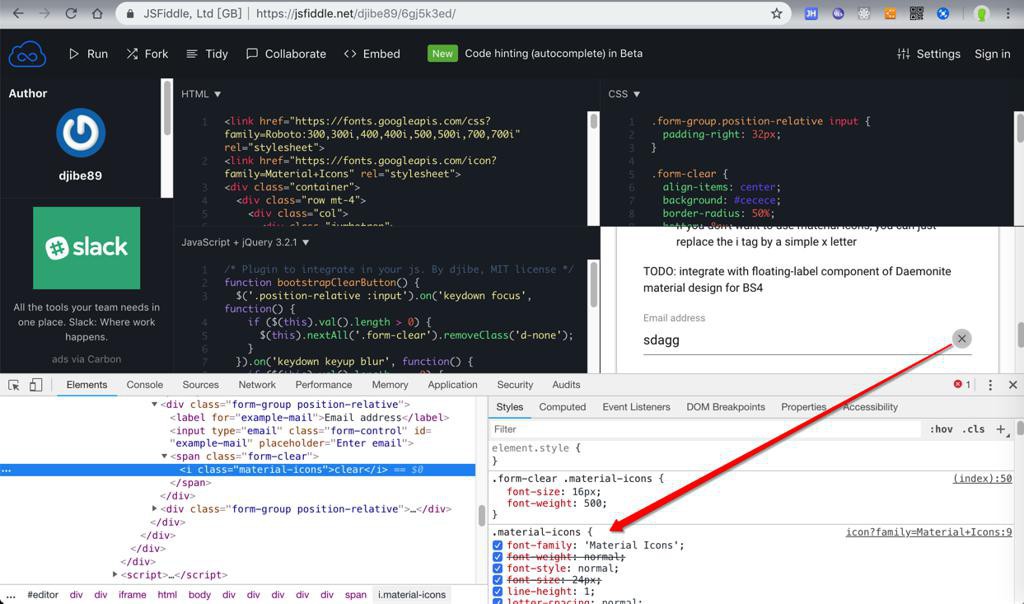
Task: Open the Audits tab in DevTools
Action: pos(566,385)
